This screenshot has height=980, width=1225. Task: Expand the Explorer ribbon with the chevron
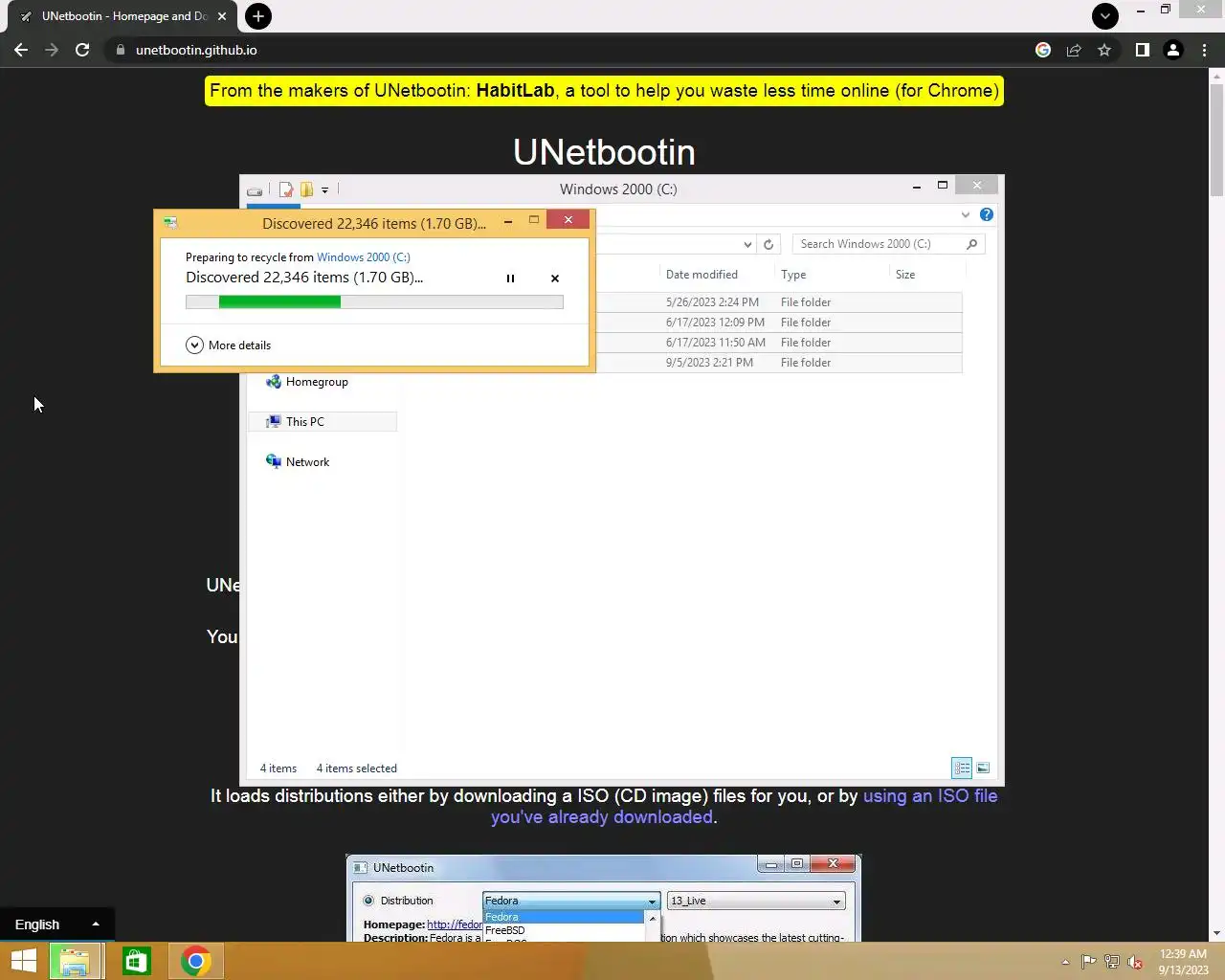point(966,214)
